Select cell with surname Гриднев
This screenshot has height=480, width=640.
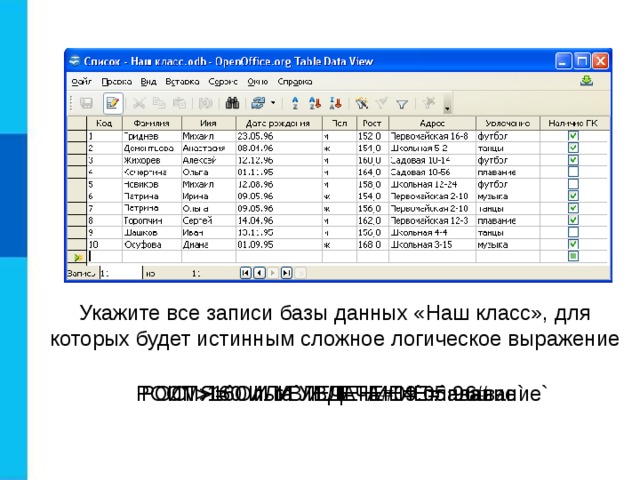152,136
